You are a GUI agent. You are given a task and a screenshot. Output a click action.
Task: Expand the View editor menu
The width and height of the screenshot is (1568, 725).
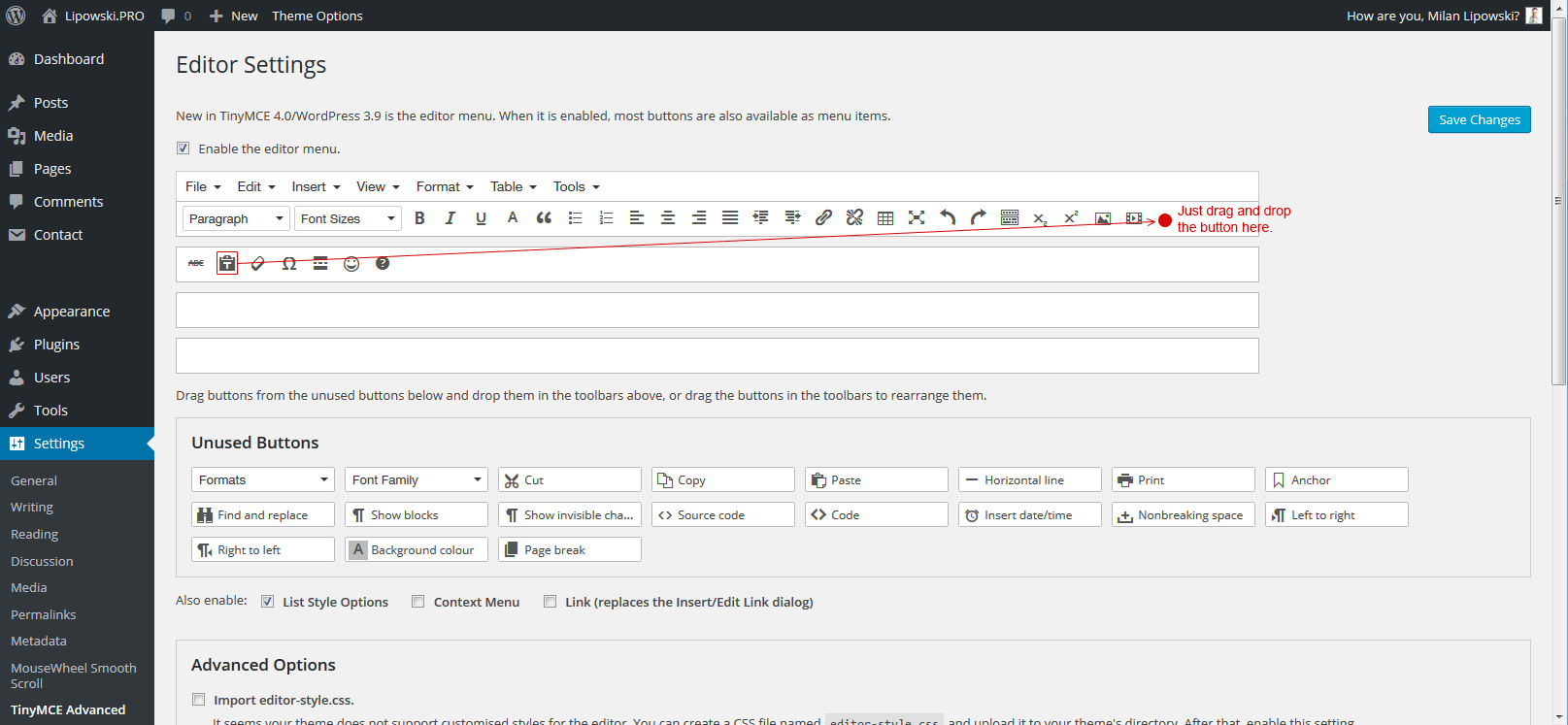378,186
